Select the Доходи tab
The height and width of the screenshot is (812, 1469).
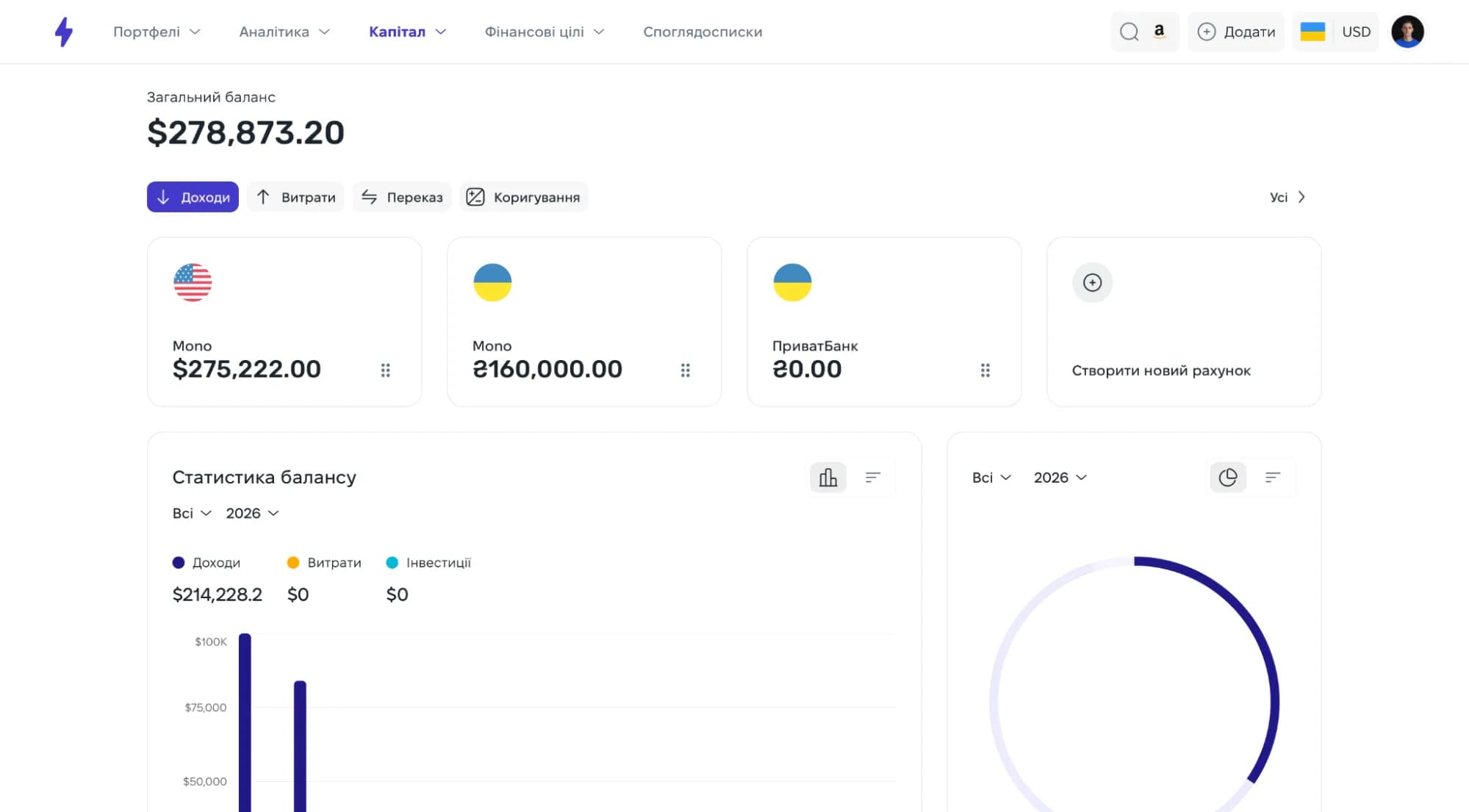pos(193,197)
